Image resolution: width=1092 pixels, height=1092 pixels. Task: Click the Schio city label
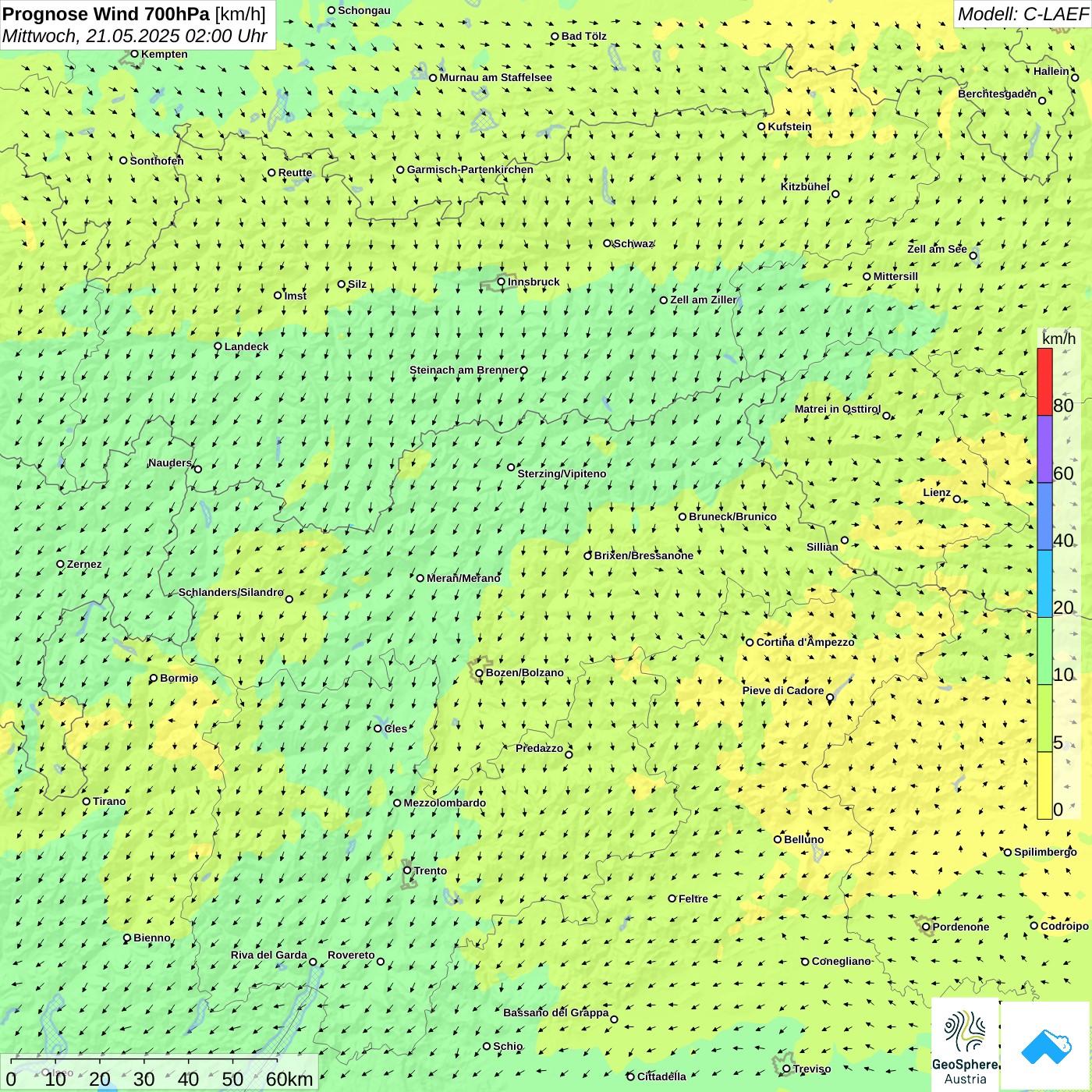point(508,1046)
